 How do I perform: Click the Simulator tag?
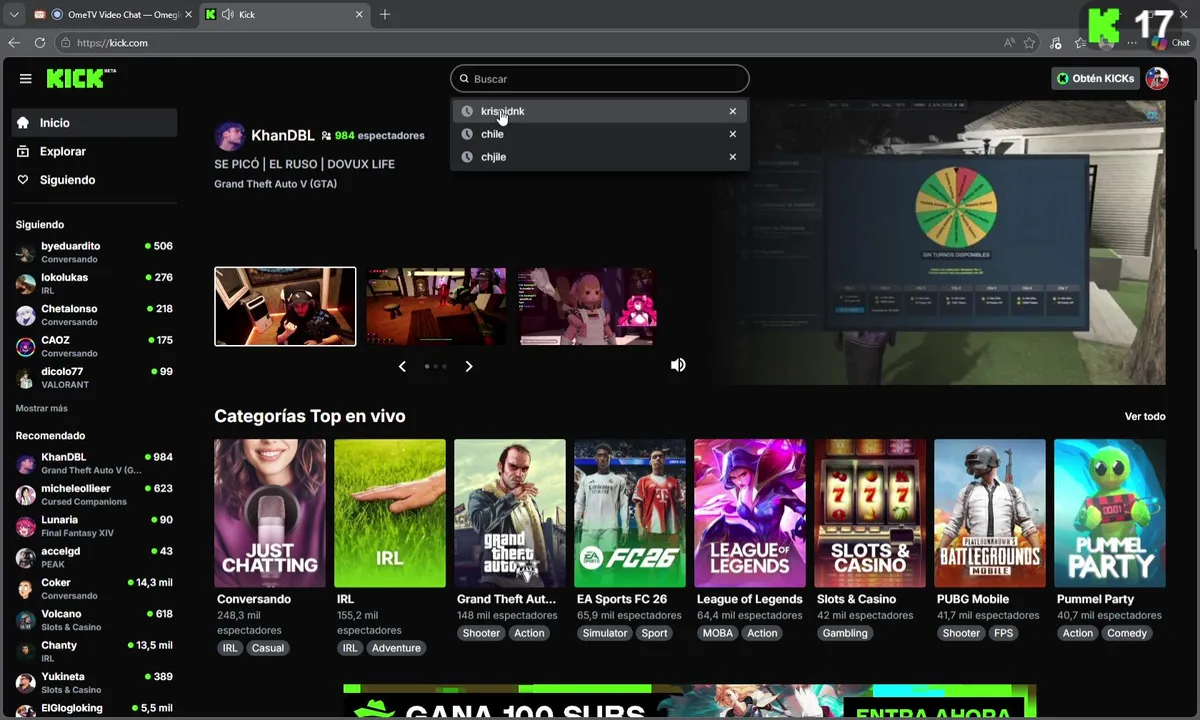[605, 633]
